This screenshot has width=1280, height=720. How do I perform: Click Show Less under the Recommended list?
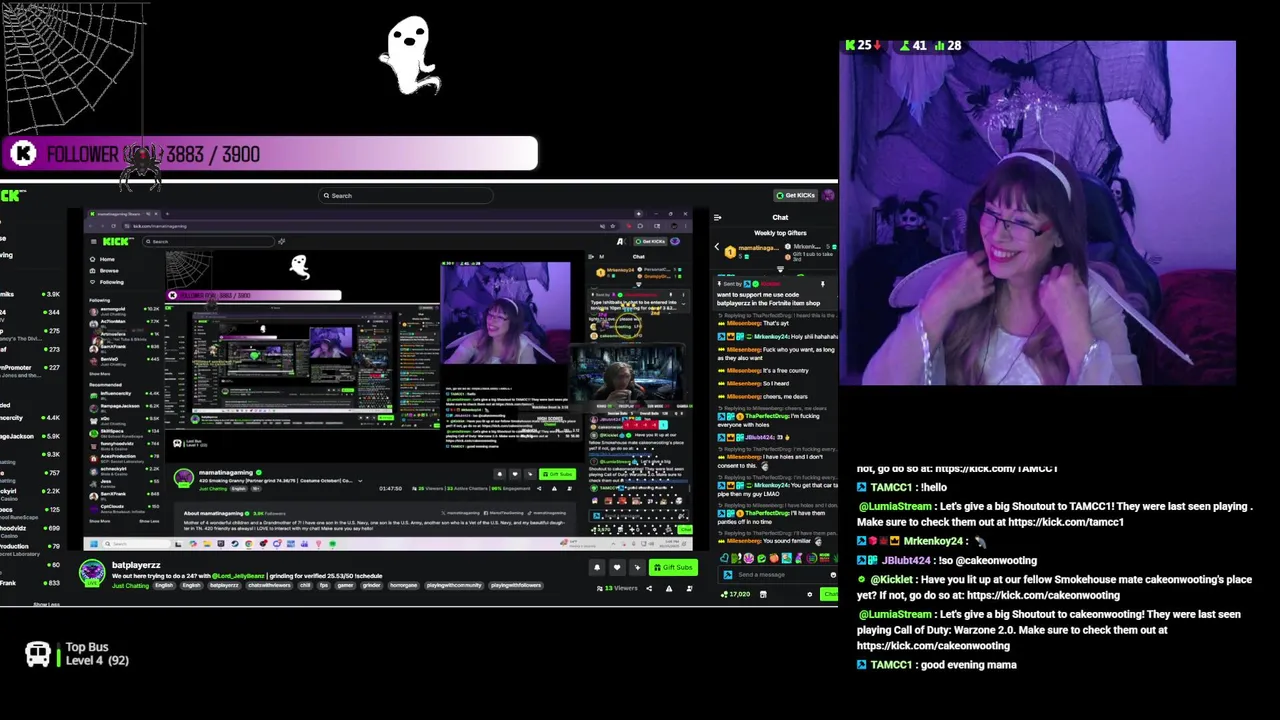149,521
